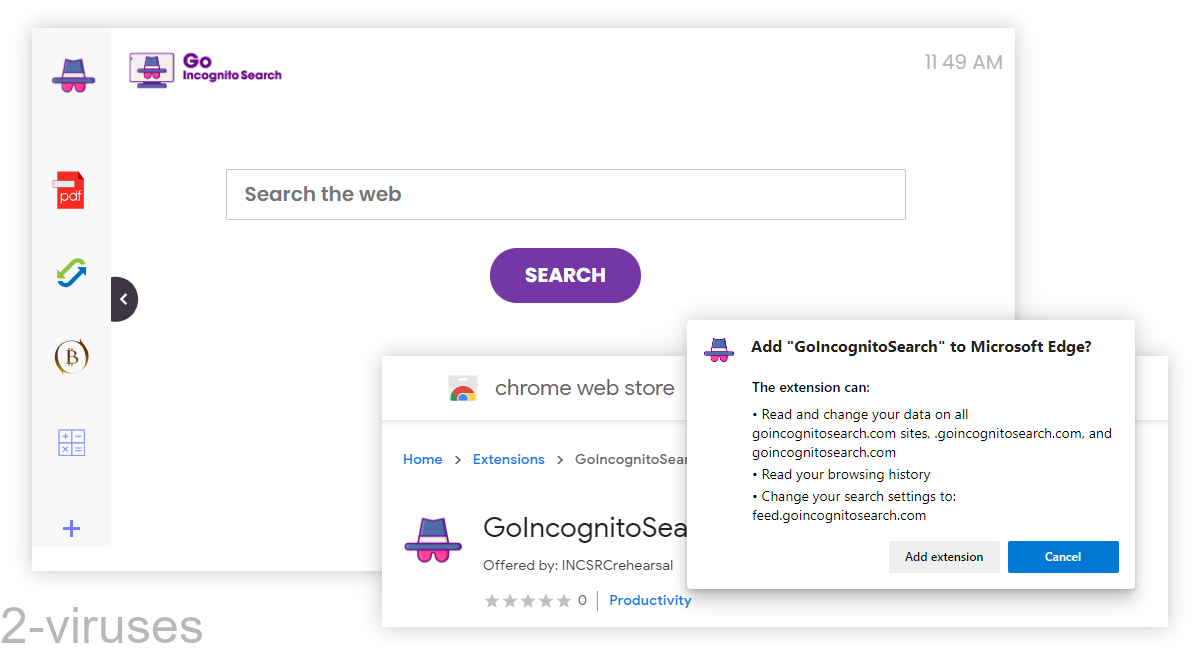Screen dimensions: 1200x654
Task: Select the incognito hat icon in the sidebar
Action: coord(71,75)
